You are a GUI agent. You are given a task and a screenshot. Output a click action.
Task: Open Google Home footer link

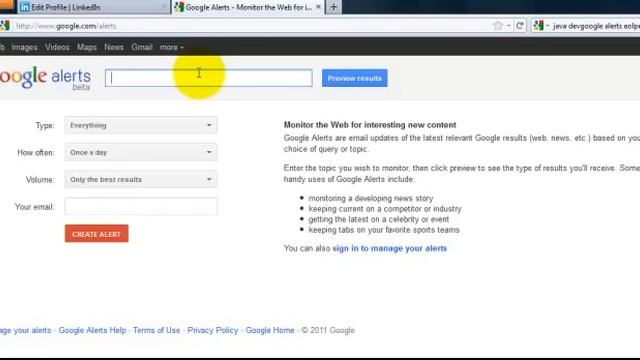click(270, 330)
